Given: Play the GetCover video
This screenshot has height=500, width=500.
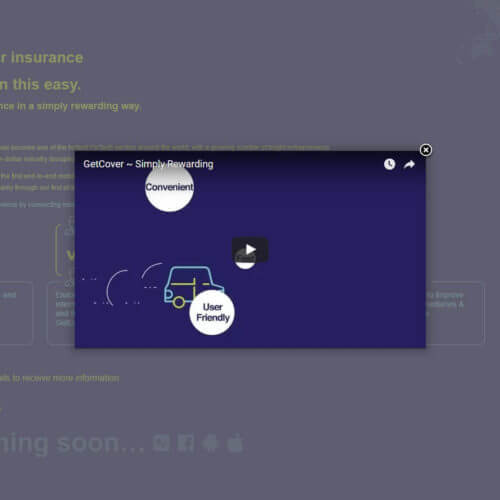Looking at the screenshot, I should tap(250, 249).
